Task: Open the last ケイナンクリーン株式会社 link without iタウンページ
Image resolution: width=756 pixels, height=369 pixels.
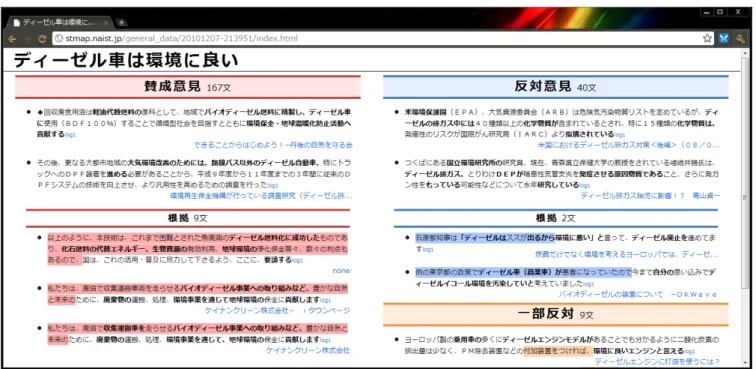Action: tap(308, 350)
